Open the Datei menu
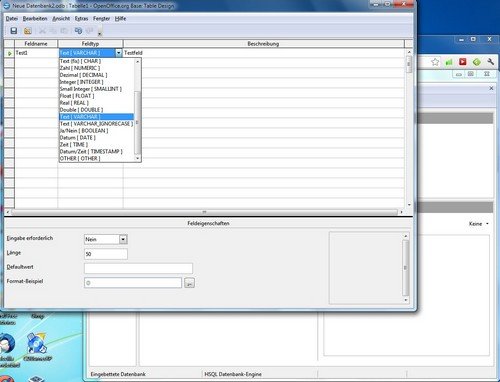Viewport: 500px width, 382px height. (12, 19)
